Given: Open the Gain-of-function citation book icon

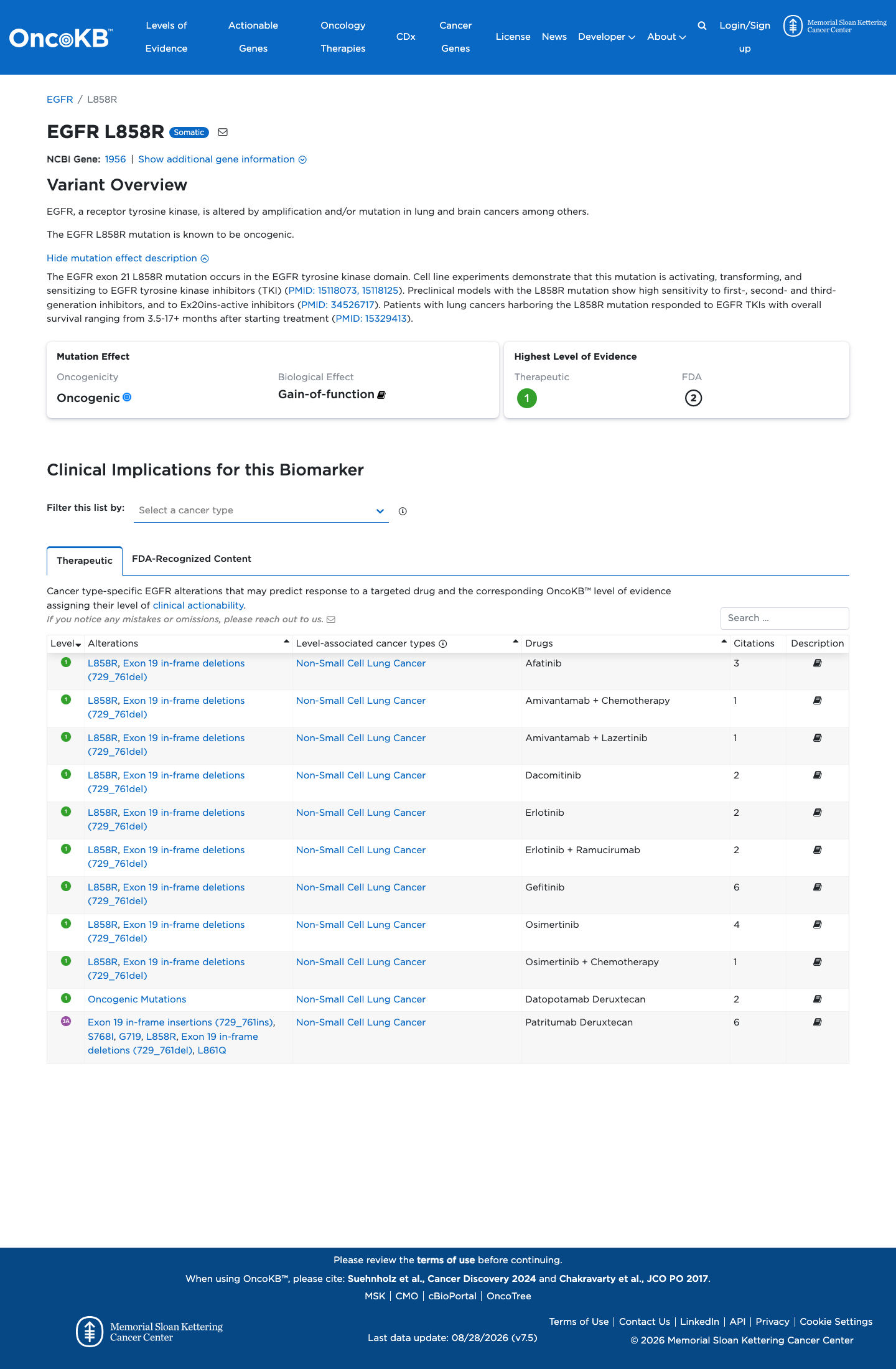Looking at the screenshot, I should pyautogui.click(x=381, y=395).
